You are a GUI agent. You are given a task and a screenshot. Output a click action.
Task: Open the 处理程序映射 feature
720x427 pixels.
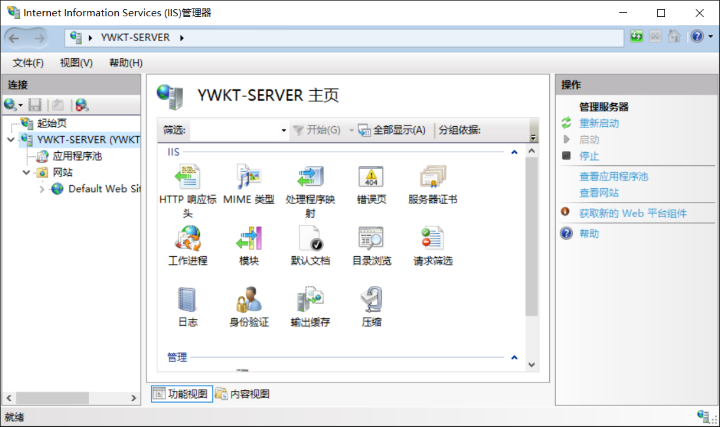tap(310, 191)
